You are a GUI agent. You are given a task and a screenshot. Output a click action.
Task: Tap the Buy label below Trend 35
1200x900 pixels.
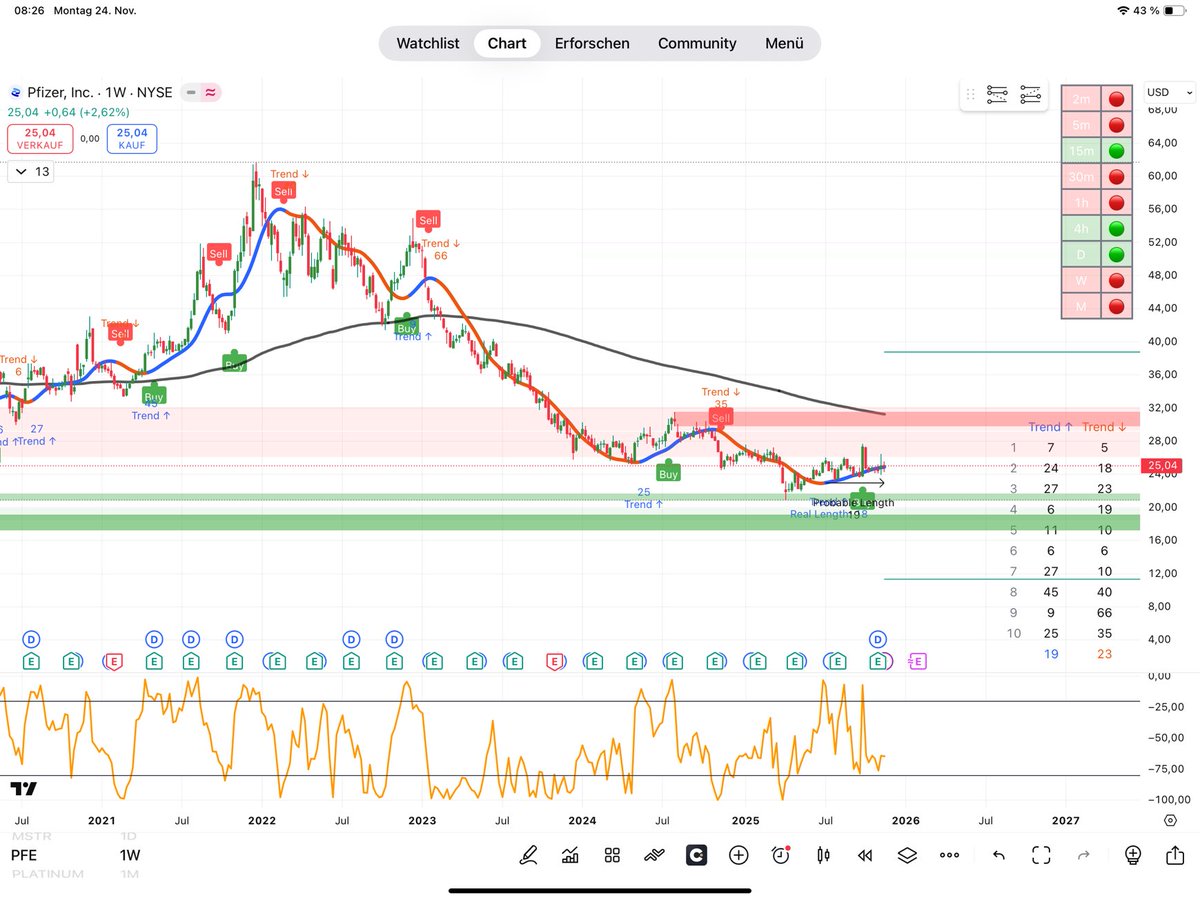pos(668,474)
